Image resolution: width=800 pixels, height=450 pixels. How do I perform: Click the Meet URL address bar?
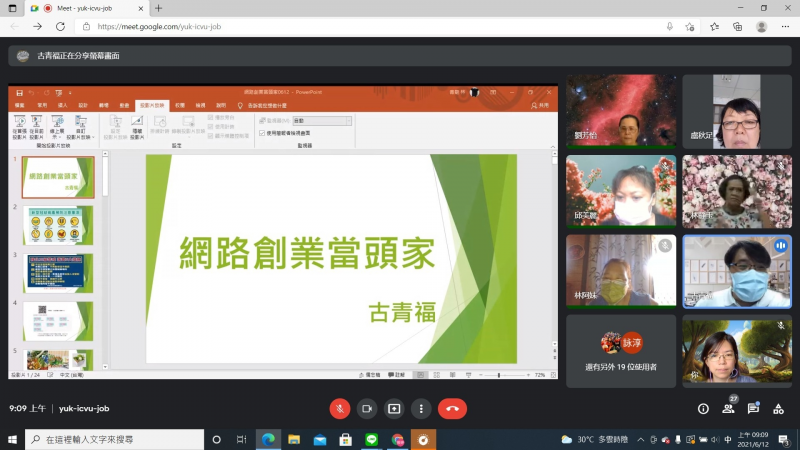tap(300, 26)
